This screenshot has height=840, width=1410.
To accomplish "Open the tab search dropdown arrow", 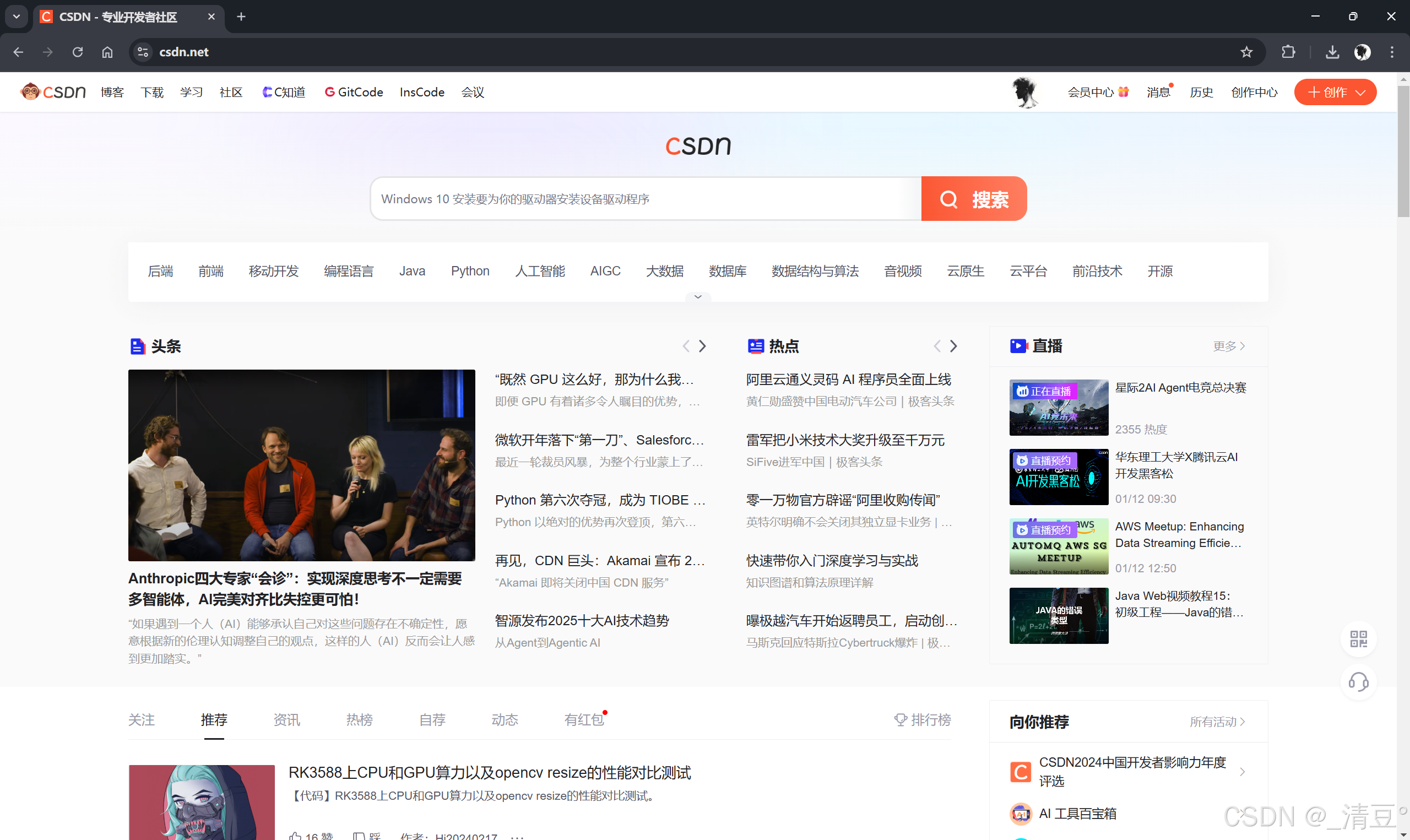I will (17, 17).
